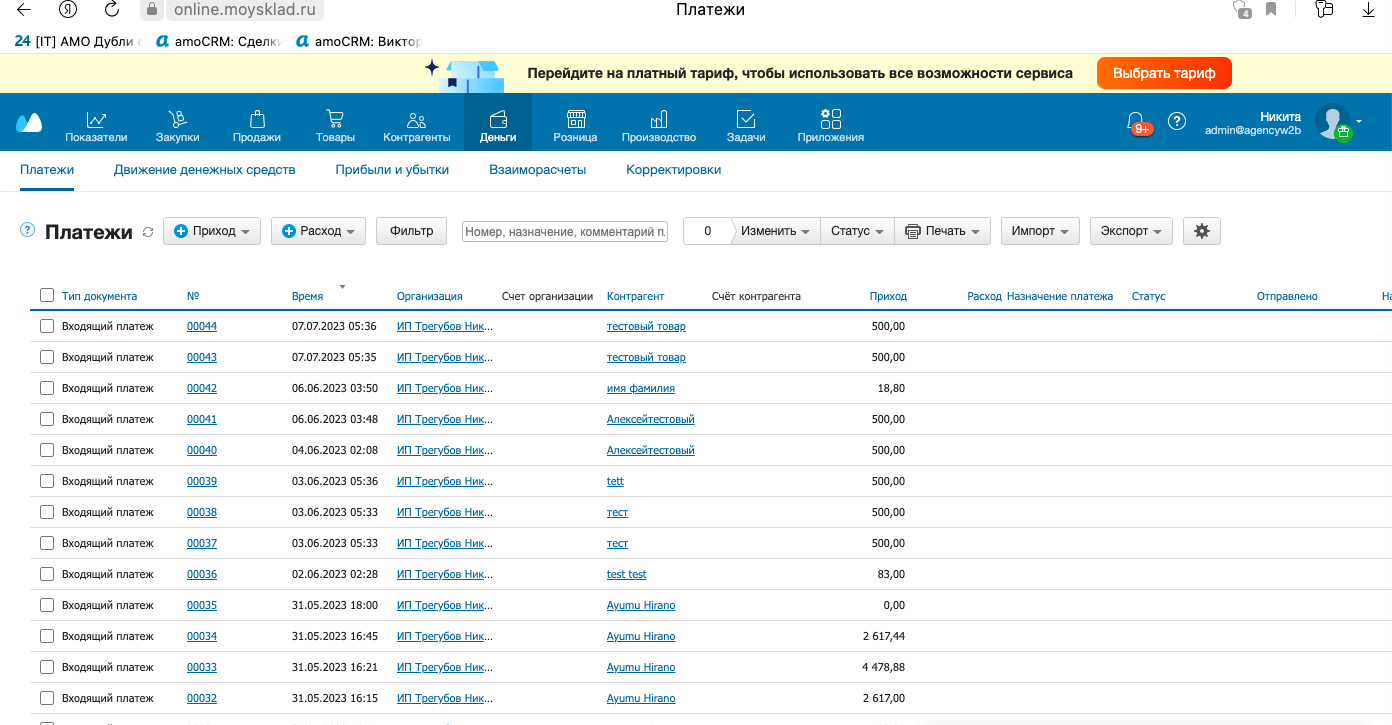Screen dimensions: 1392x725
Task: Open the table settings gear icon
Action: click(x=1202, y=231)
